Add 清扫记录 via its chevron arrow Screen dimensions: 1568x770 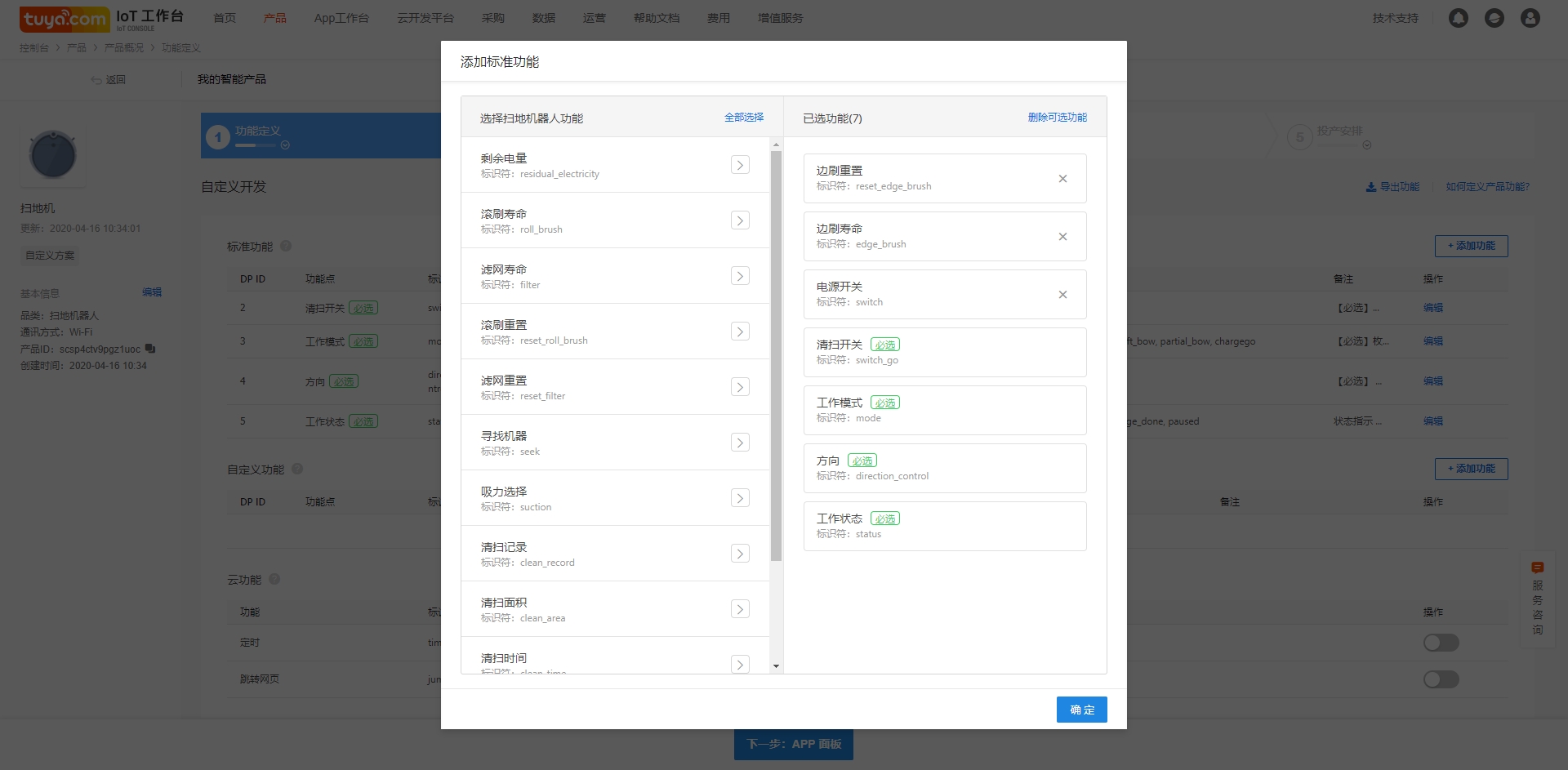pos(740,554)
